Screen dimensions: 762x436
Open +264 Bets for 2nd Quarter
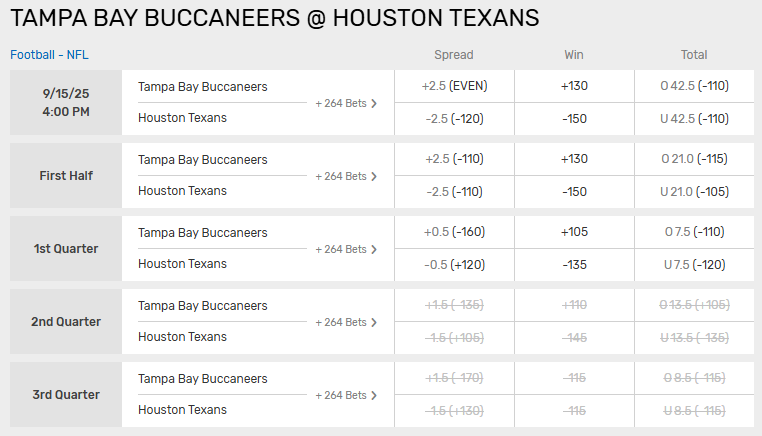pyautogui.click(x=346, y=322)
